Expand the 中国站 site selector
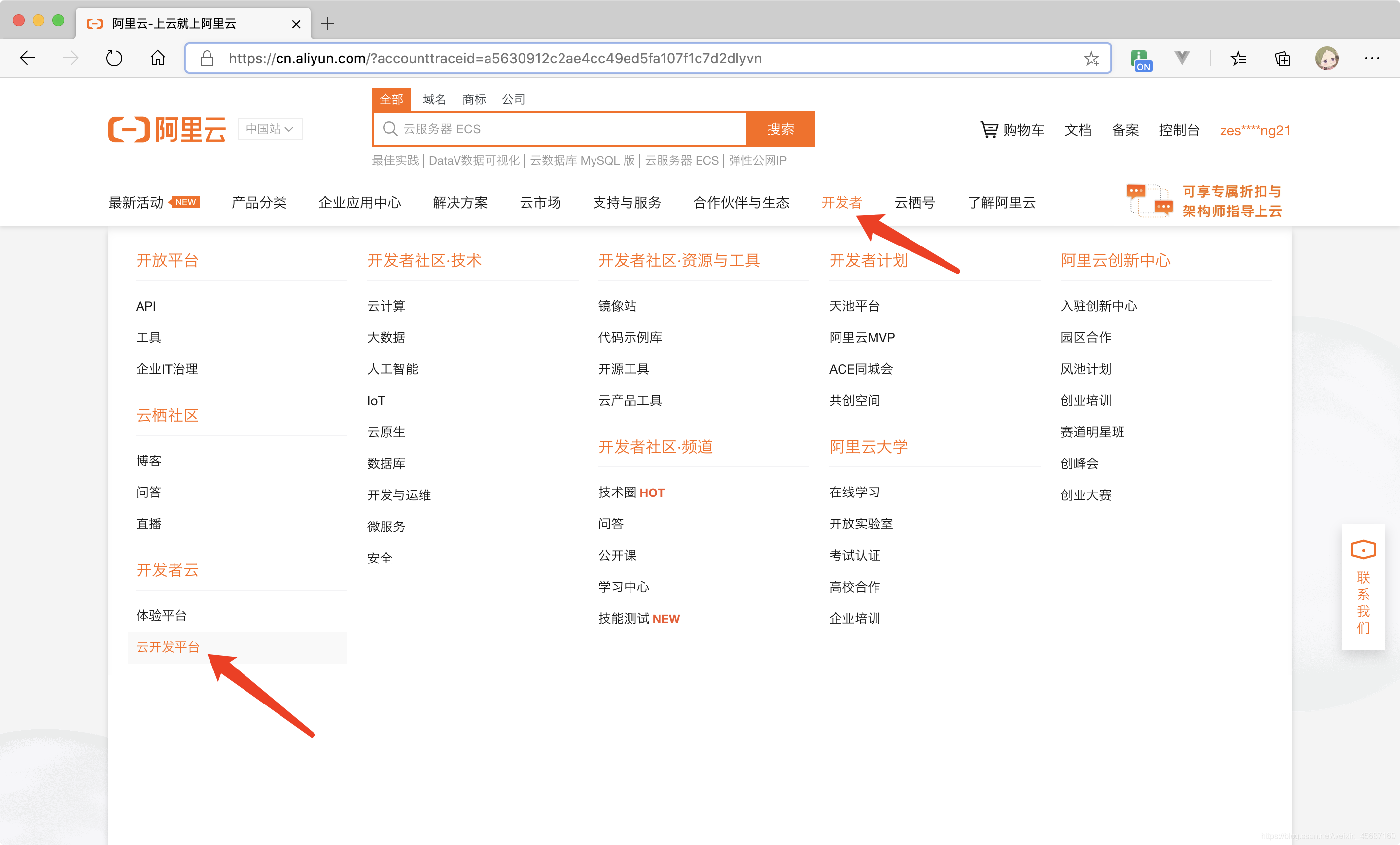Image resolution: width=1400 pixels, height=845 pixels. pyautogui.click(x=270, y=129)
